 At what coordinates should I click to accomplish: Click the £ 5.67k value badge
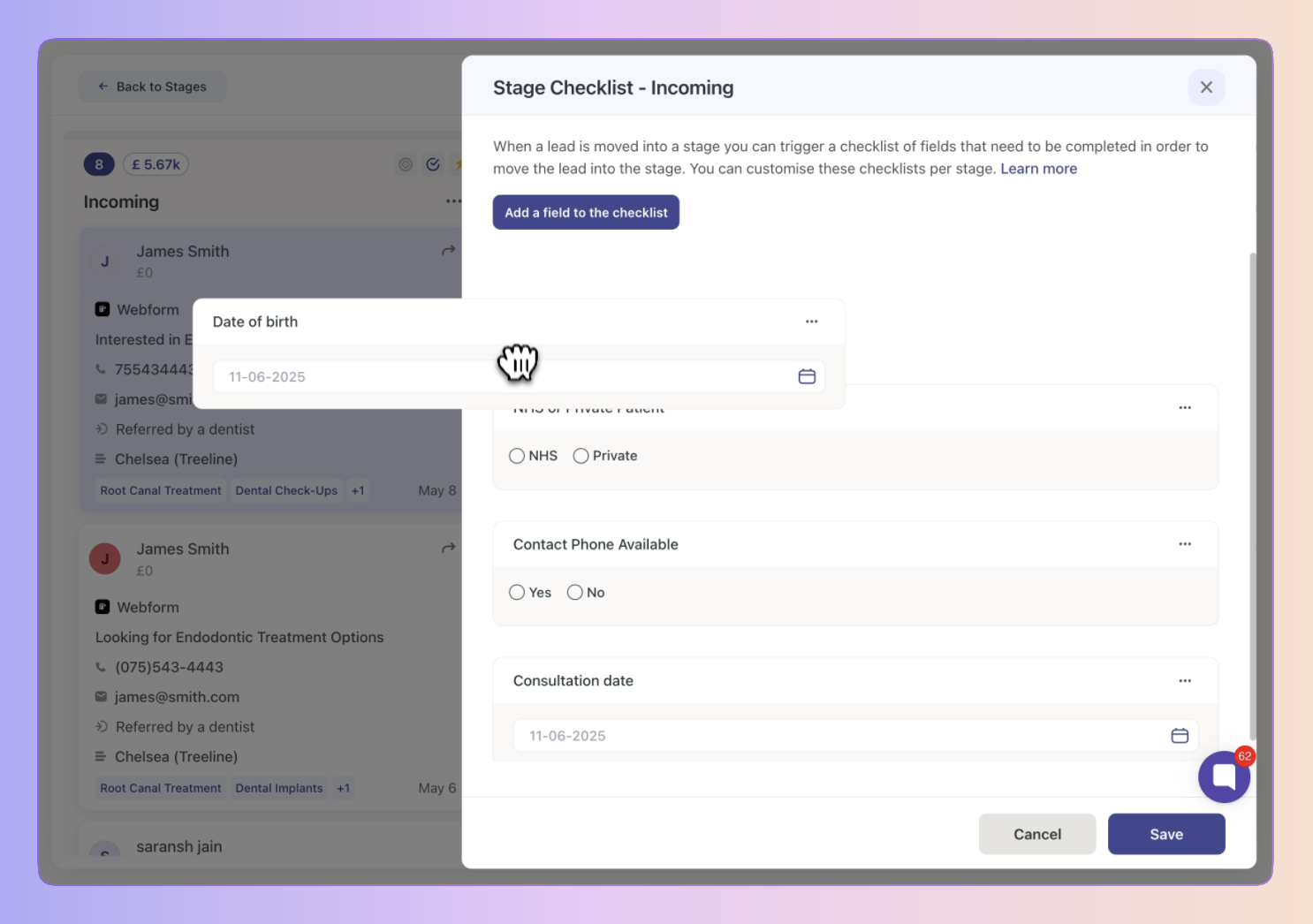coord(156,164)
